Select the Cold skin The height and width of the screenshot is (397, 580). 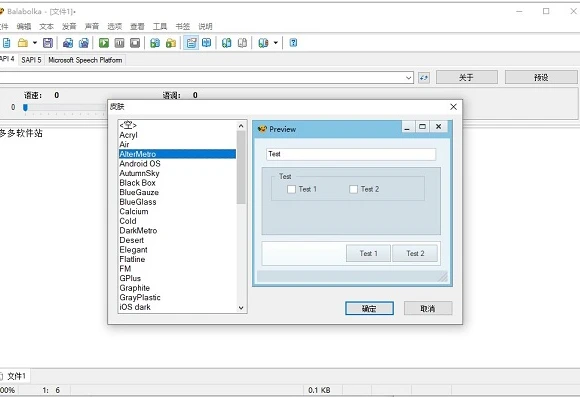[x=177, y=221]
